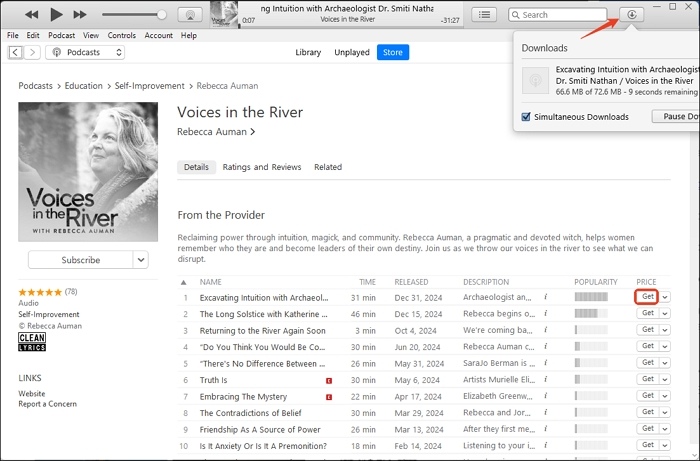Click the now playing album thumbnail
The image size is (700, 461).
(x=224, y=14)
